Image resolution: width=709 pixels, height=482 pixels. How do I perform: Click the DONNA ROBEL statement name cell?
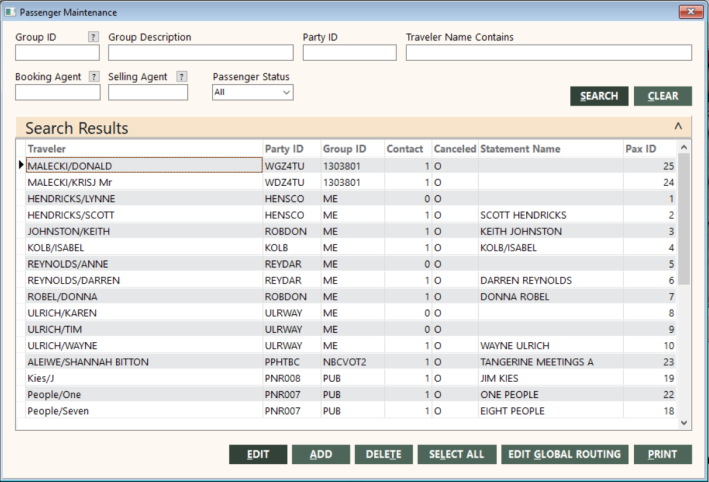coord(551,297)
